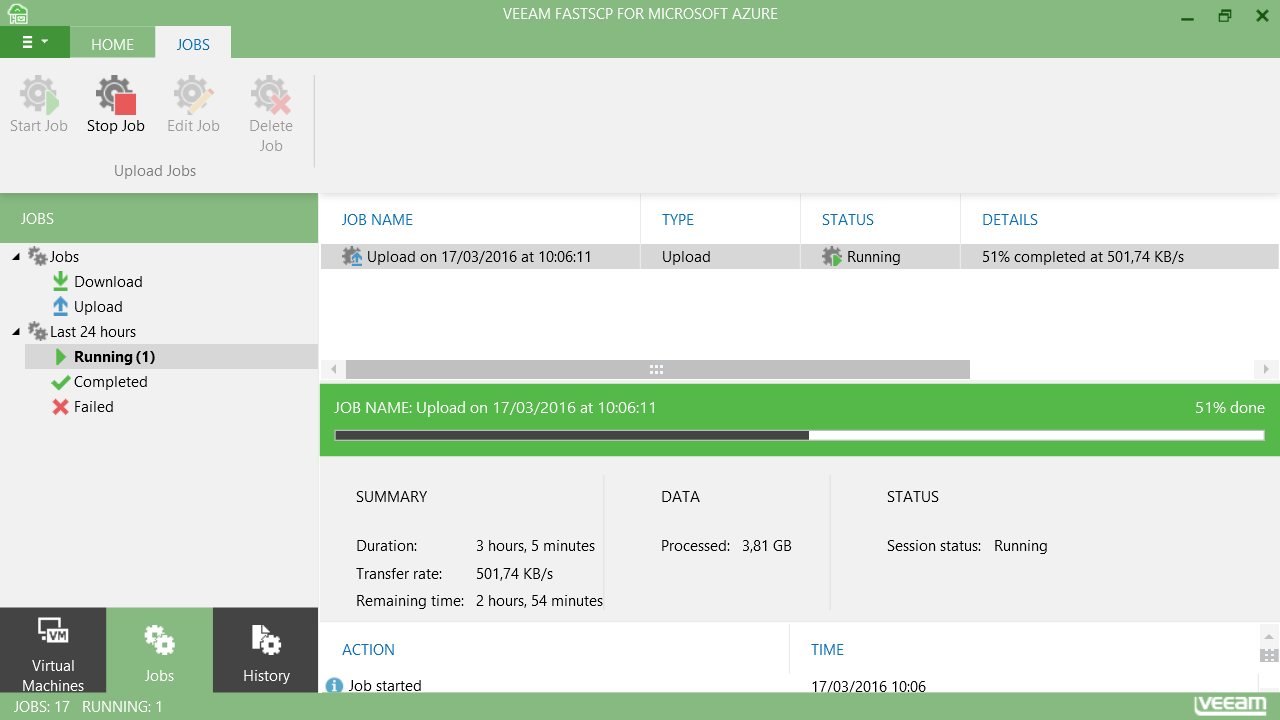Open the Virtual Machines view
Viewport: 1280px width, 720px height.
[x=53, y=650]
